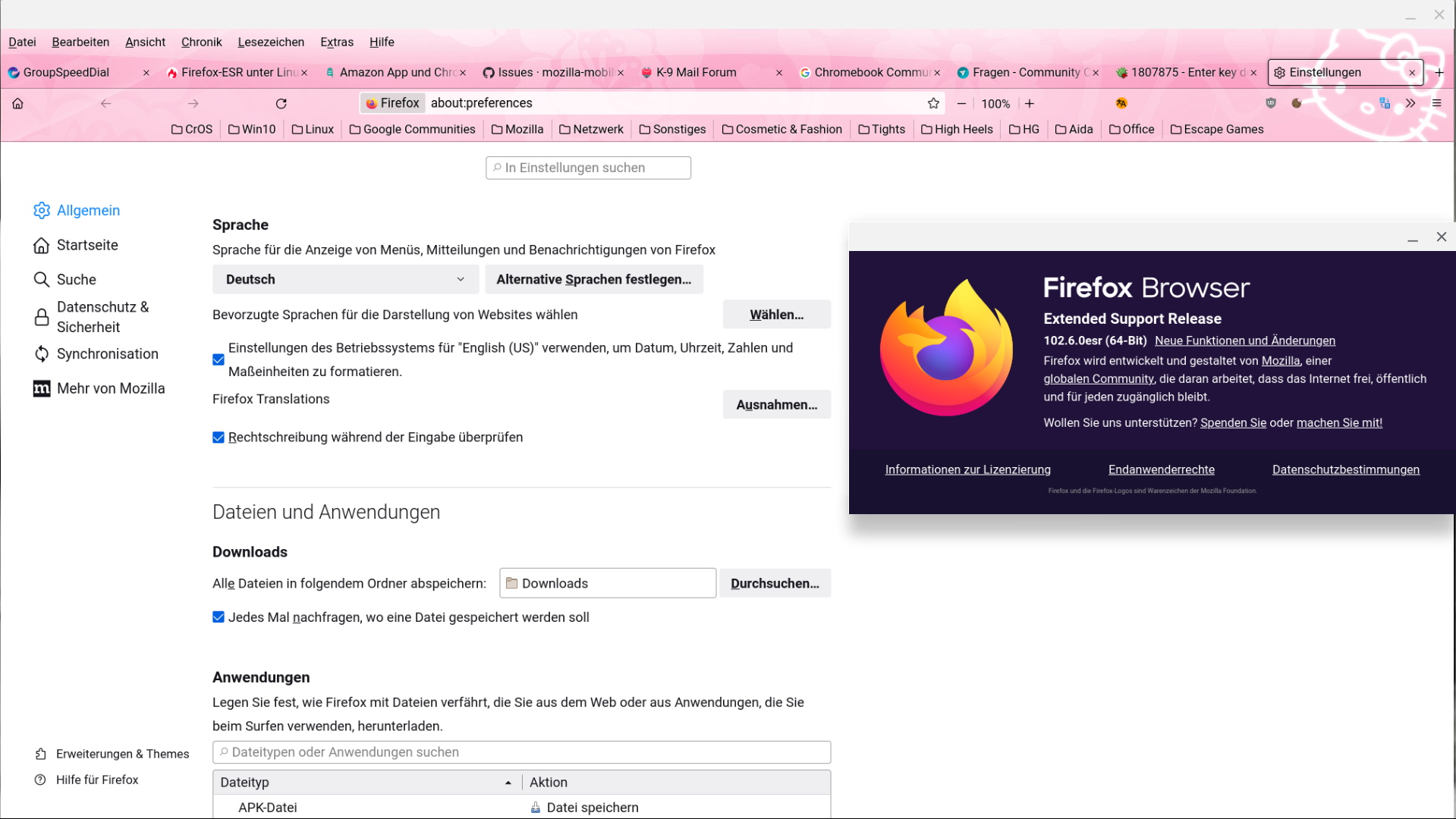The image size is (1456, 819).
Task: Open the Extras menu
Action: click(x=337, y=42)
